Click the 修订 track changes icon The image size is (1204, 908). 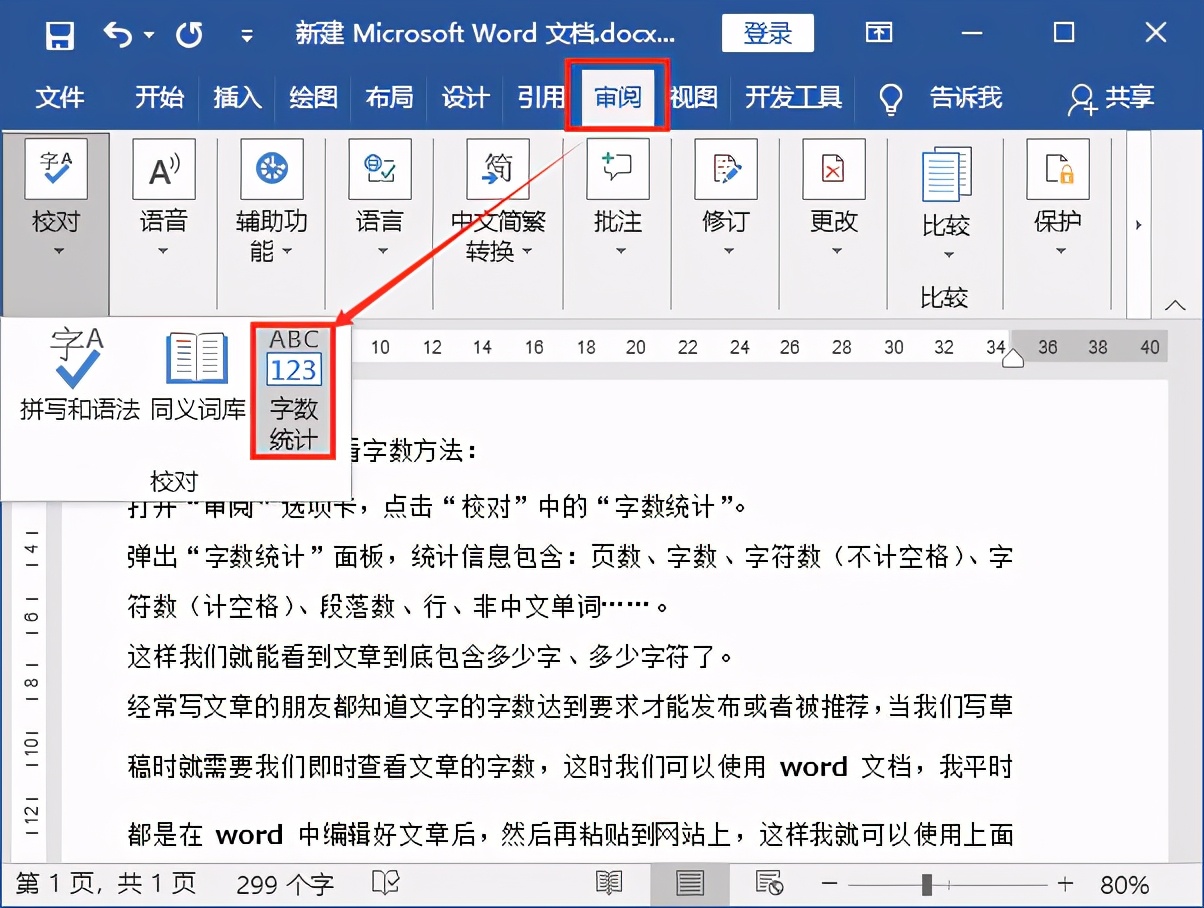(x=726, y=168)
